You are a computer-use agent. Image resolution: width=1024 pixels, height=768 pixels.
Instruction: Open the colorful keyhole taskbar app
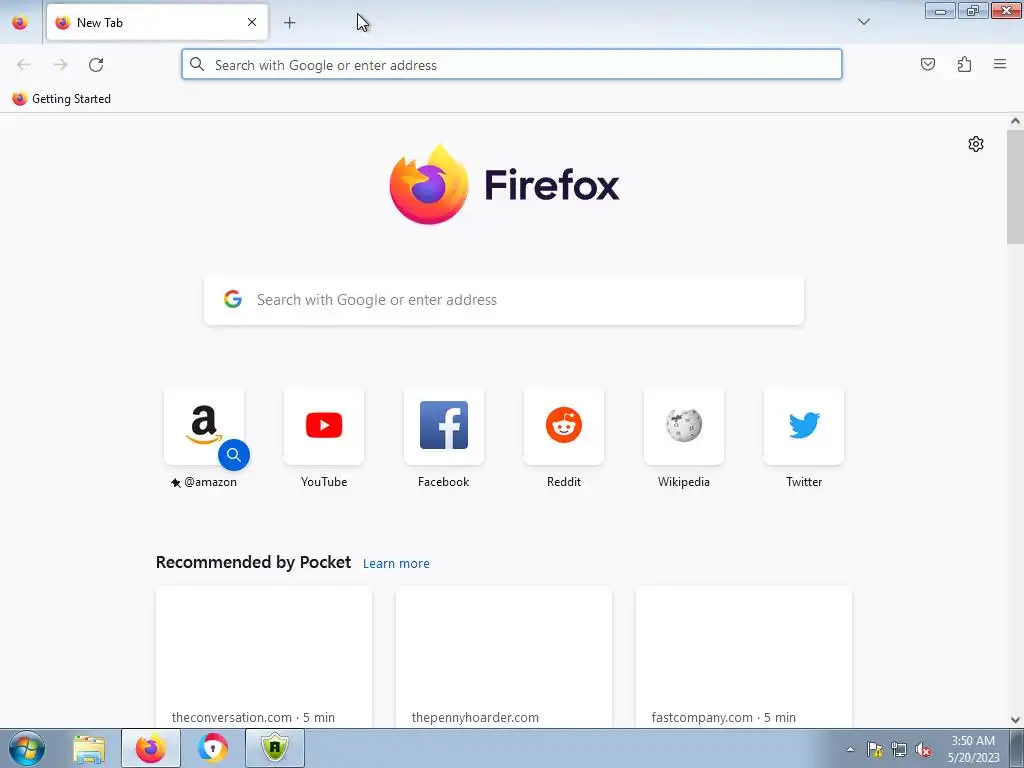(213, 748)
